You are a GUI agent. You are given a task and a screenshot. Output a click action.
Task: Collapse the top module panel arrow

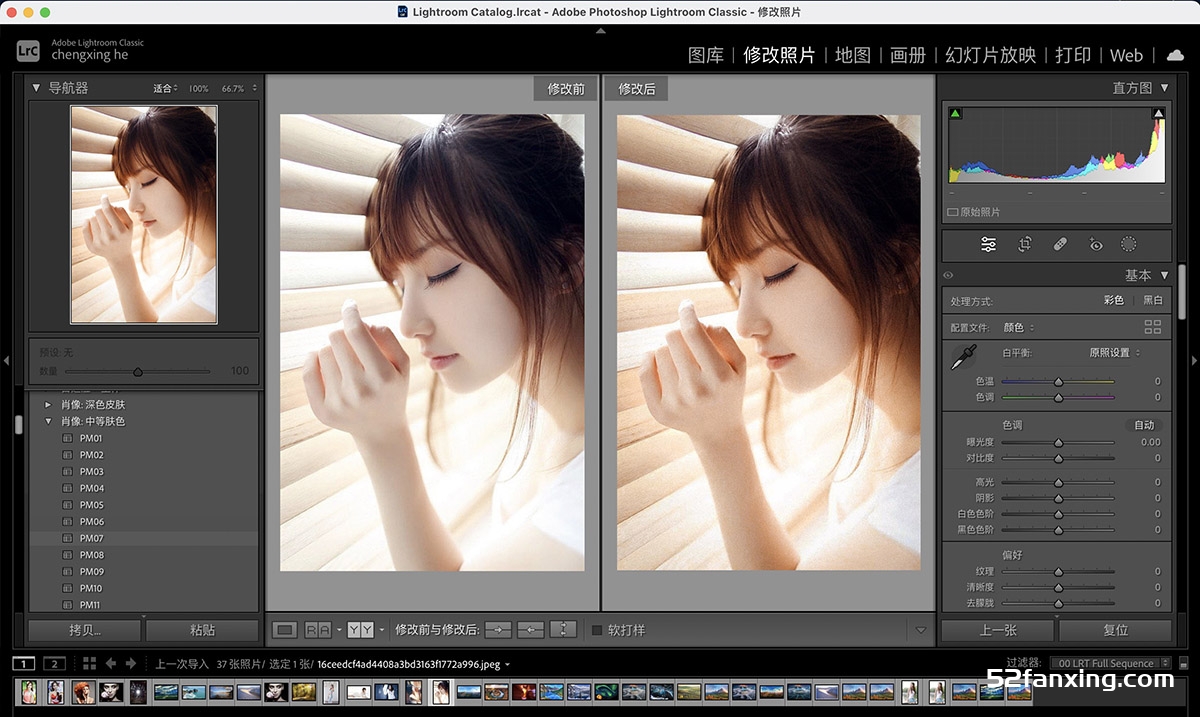click(600, 30)
